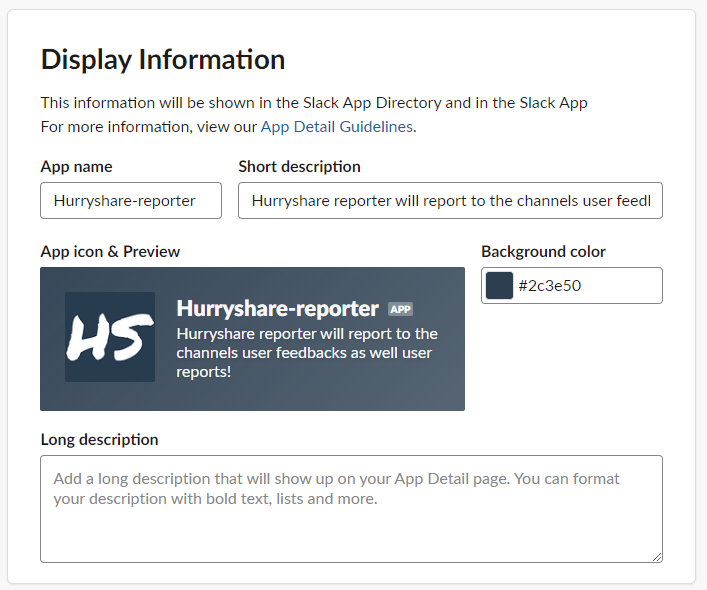Open the App Detail Guidelines link
Viewport: 707px width, 590px height.
[x=337, y=127]
